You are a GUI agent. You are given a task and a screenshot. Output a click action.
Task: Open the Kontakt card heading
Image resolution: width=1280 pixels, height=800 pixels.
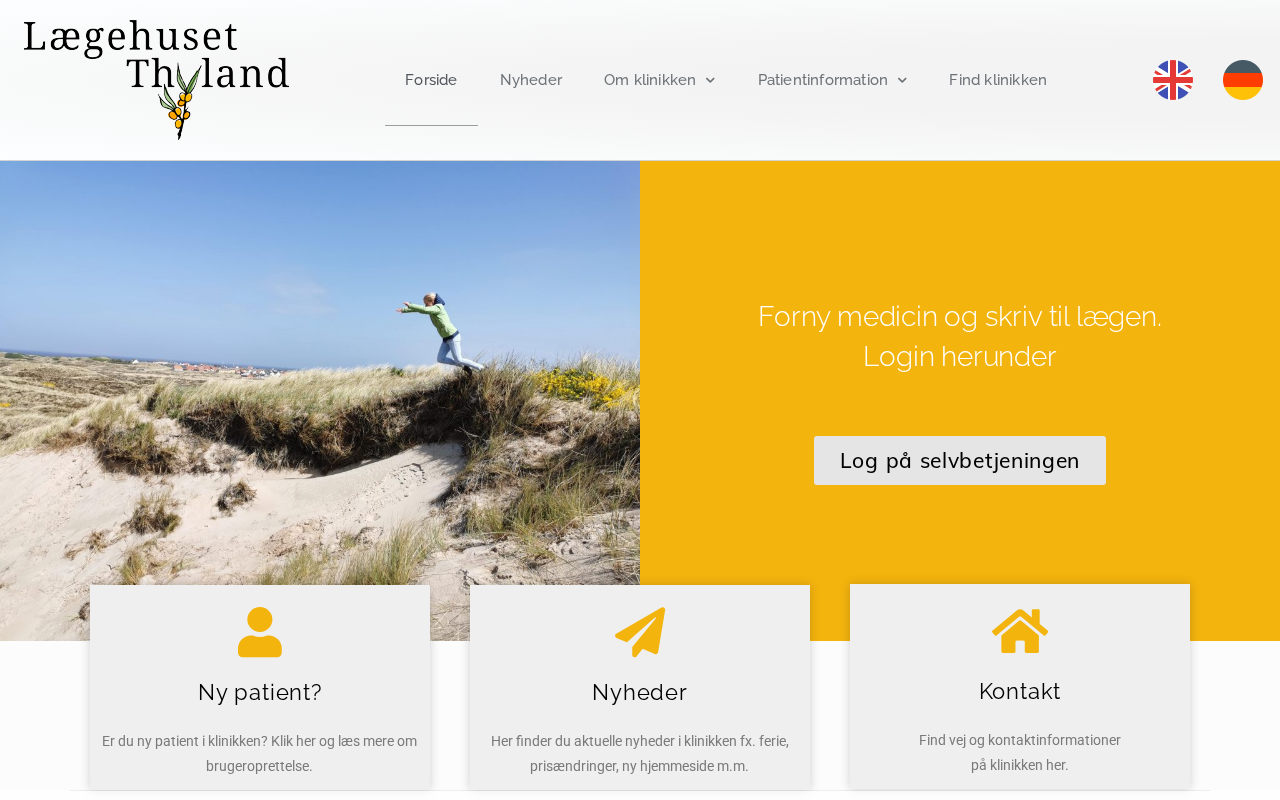(x=1020, y=691)
